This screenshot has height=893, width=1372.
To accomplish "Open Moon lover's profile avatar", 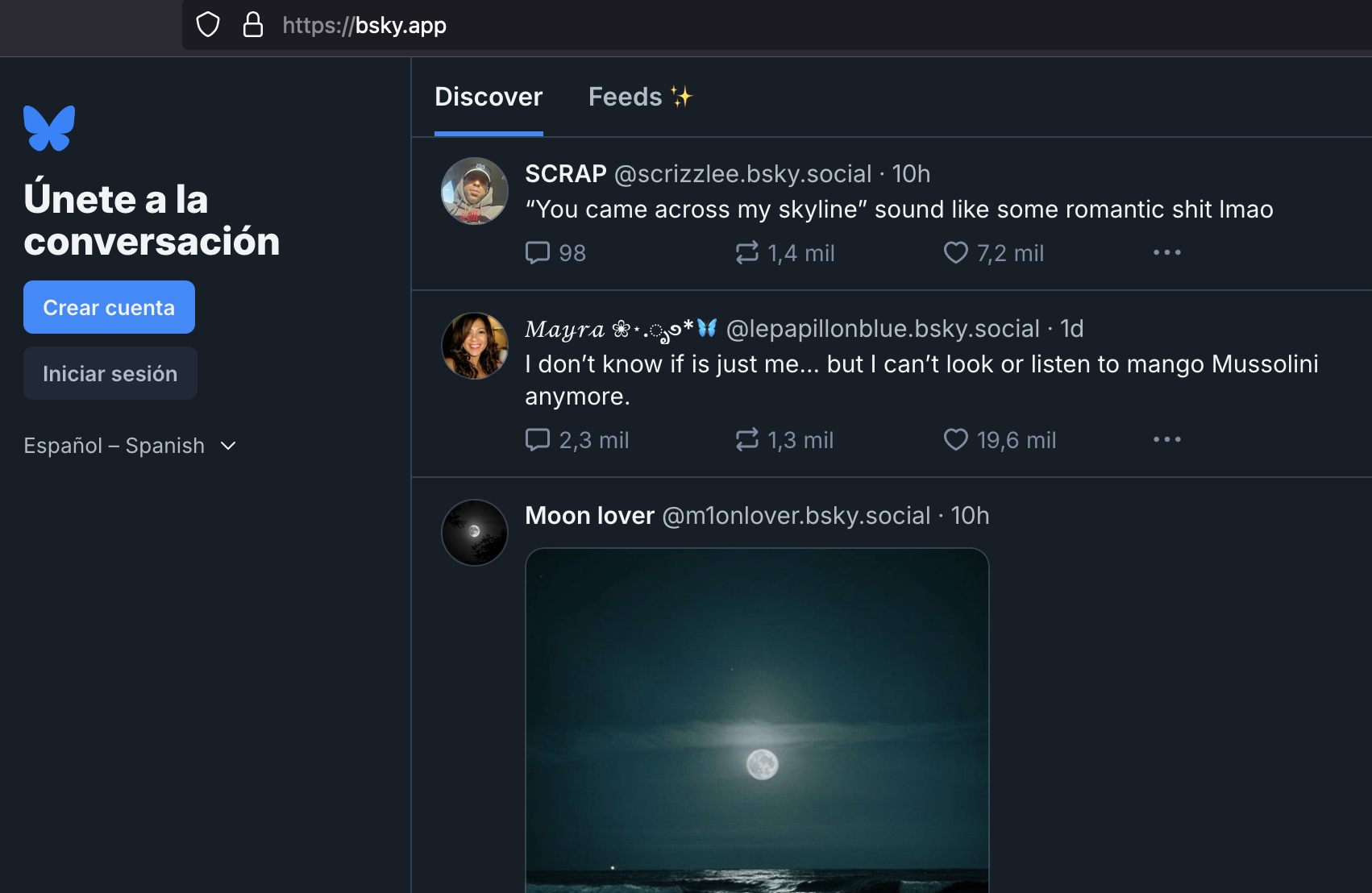I will 475,533.
